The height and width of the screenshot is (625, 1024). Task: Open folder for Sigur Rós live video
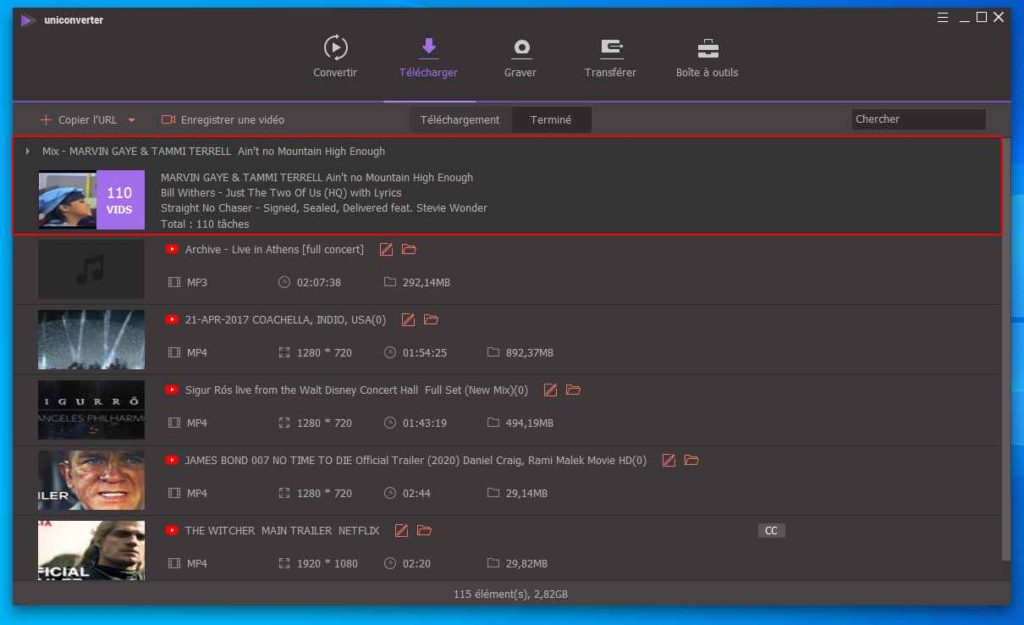click(573, 391)
